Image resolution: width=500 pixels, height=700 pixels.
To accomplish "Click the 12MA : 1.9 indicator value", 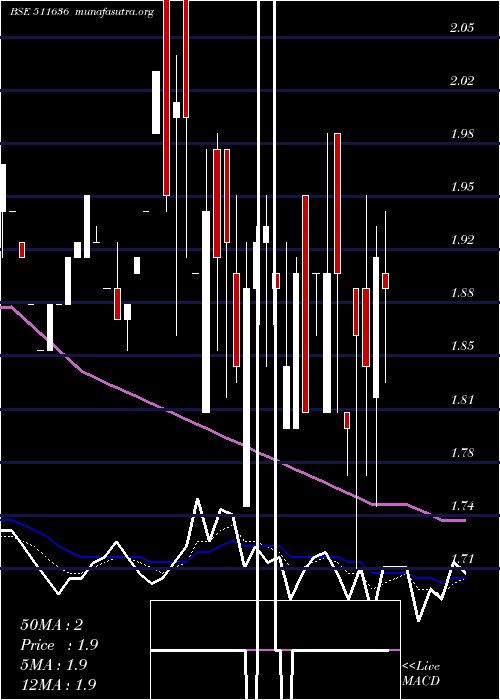I will (58, 685).
